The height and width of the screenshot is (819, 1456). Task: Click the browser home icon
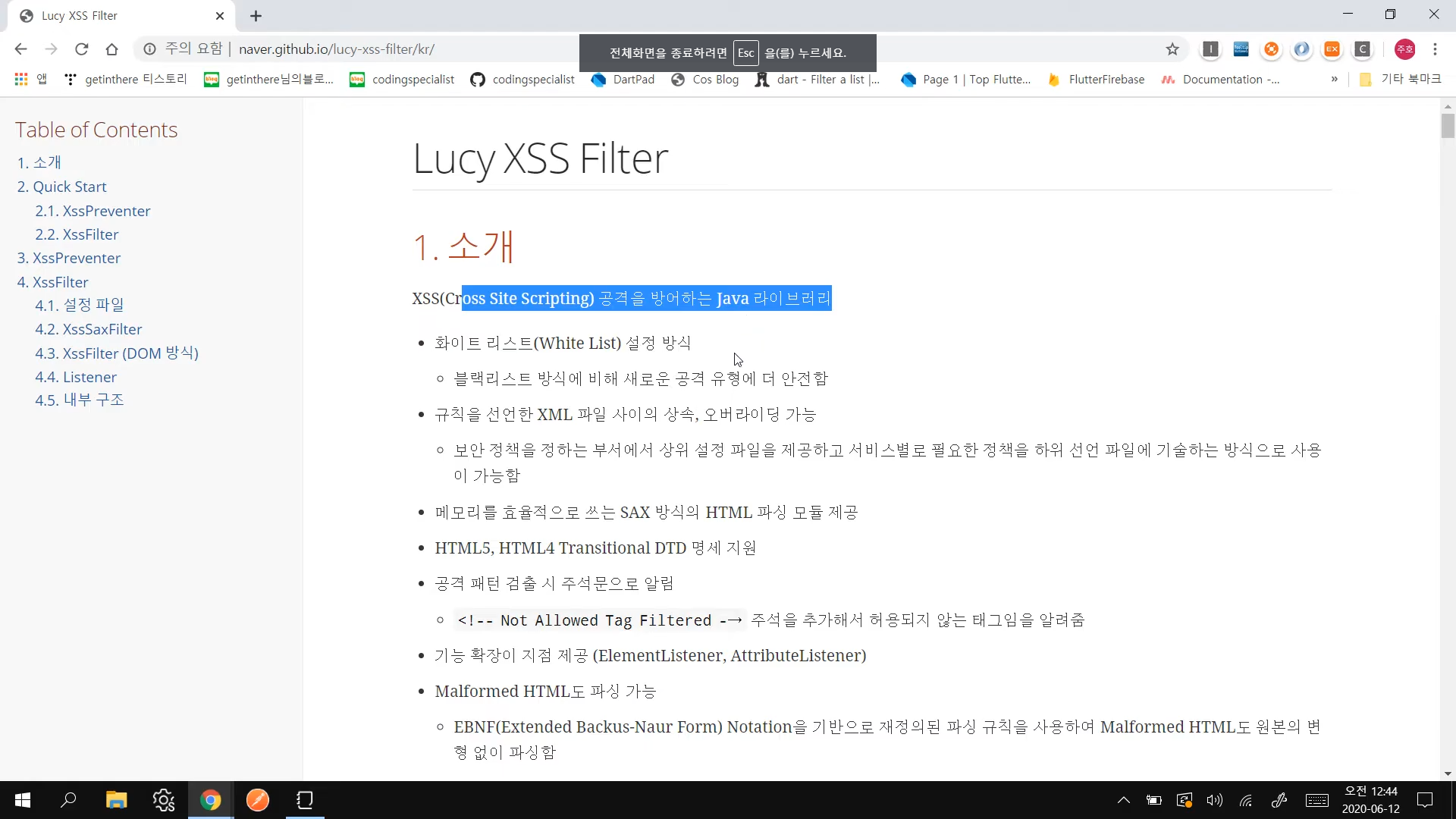(111, 49)
